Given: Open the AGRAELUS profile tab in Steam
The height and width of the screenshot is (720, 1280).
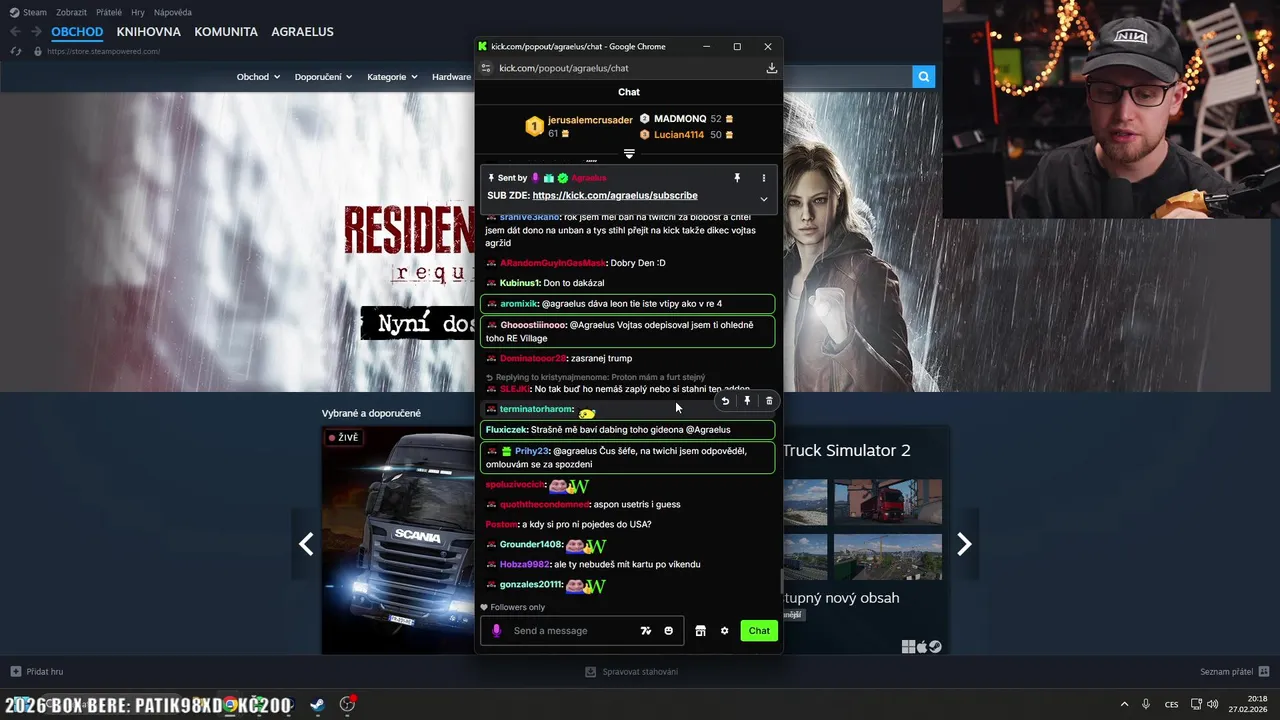Looking at the screenshot, I should point(303,32).
